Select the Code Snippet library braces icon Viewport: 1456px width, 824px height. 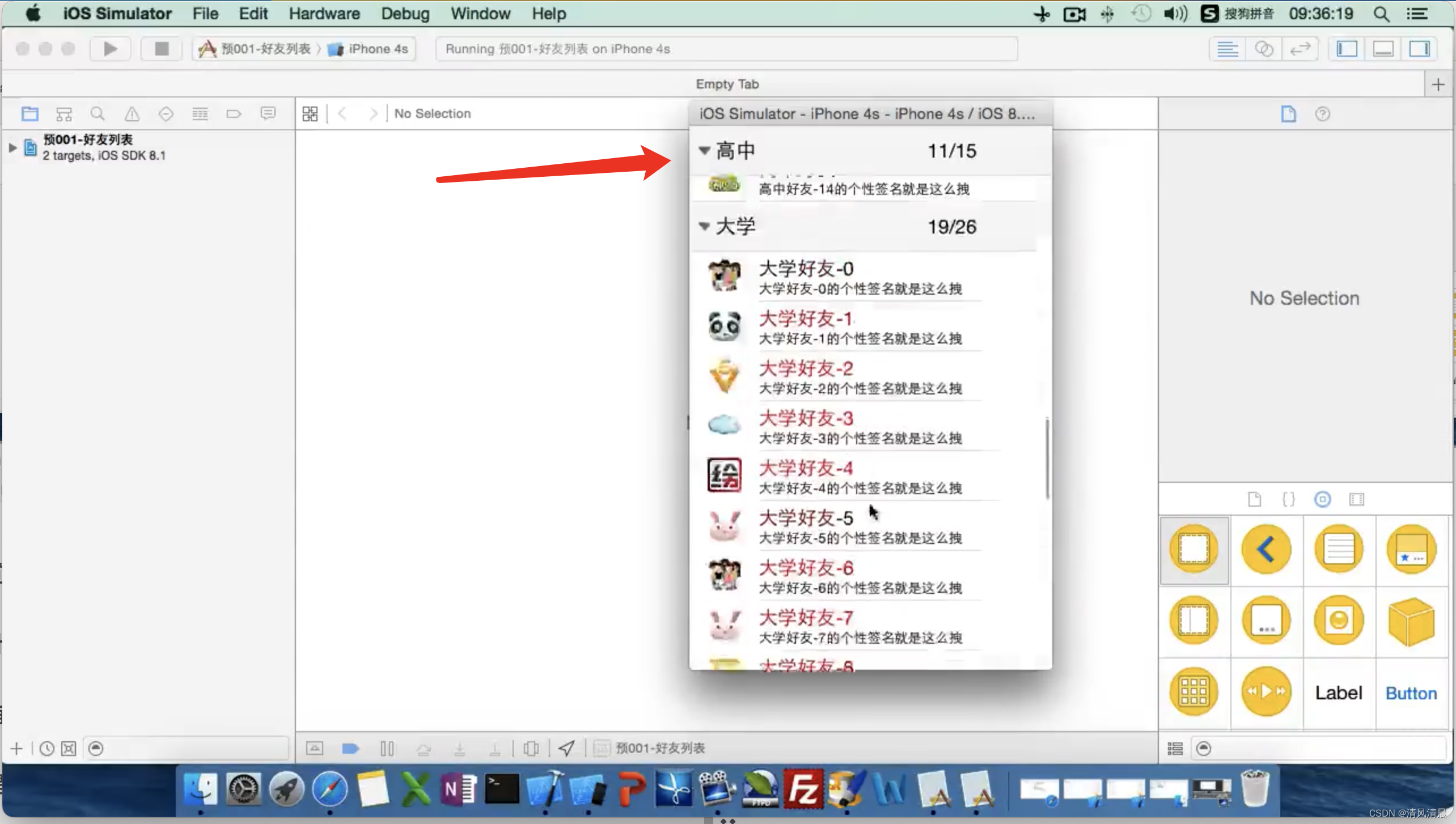click(1288, 499)
